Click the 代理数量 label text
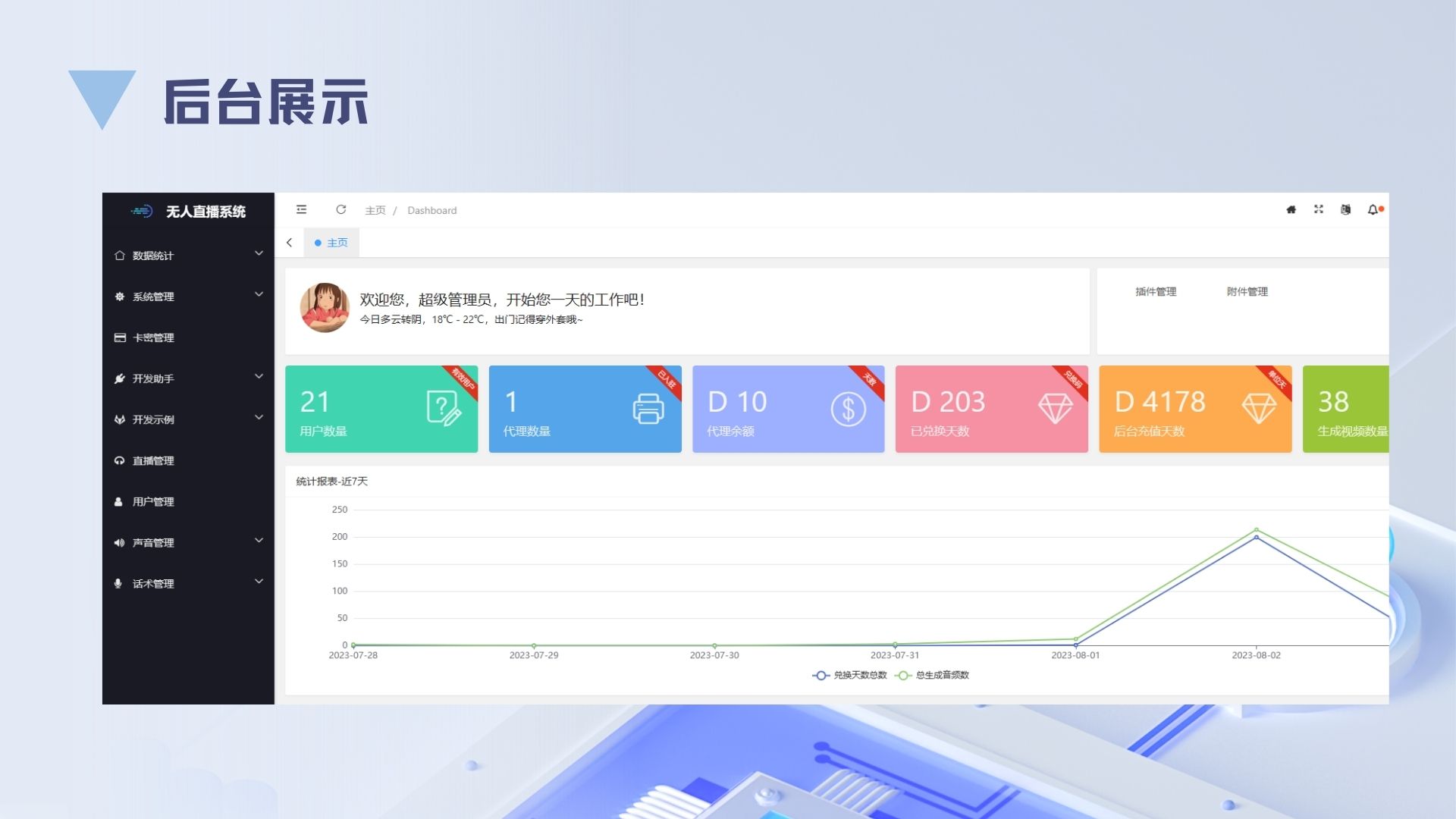The height and width of the screenshot is (819, 1456). click(x=527, y=431)
